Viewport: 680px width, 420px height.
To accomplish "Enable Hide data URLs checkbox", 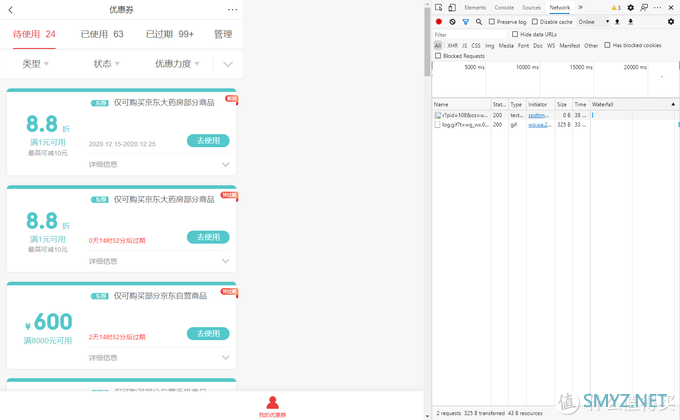I will (x=515, y=34).
